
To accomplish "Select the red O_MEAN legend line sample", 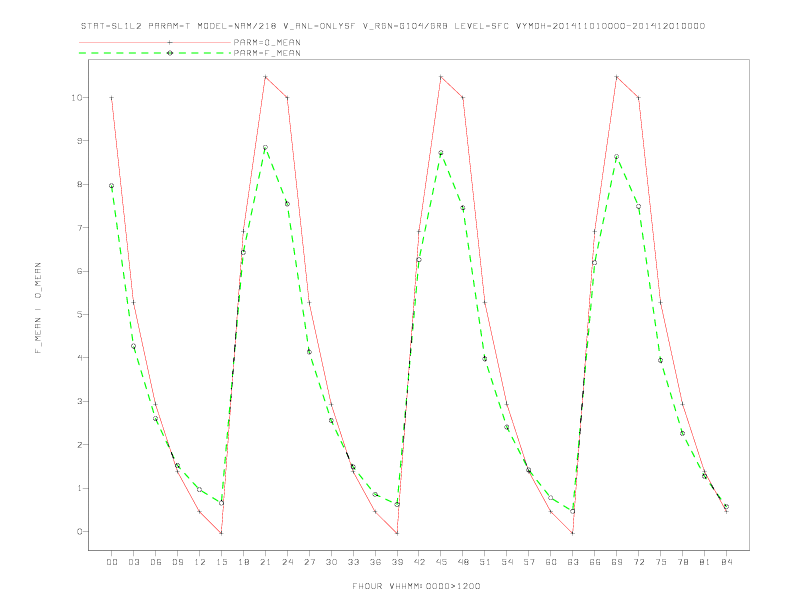I will click(155, 42).
